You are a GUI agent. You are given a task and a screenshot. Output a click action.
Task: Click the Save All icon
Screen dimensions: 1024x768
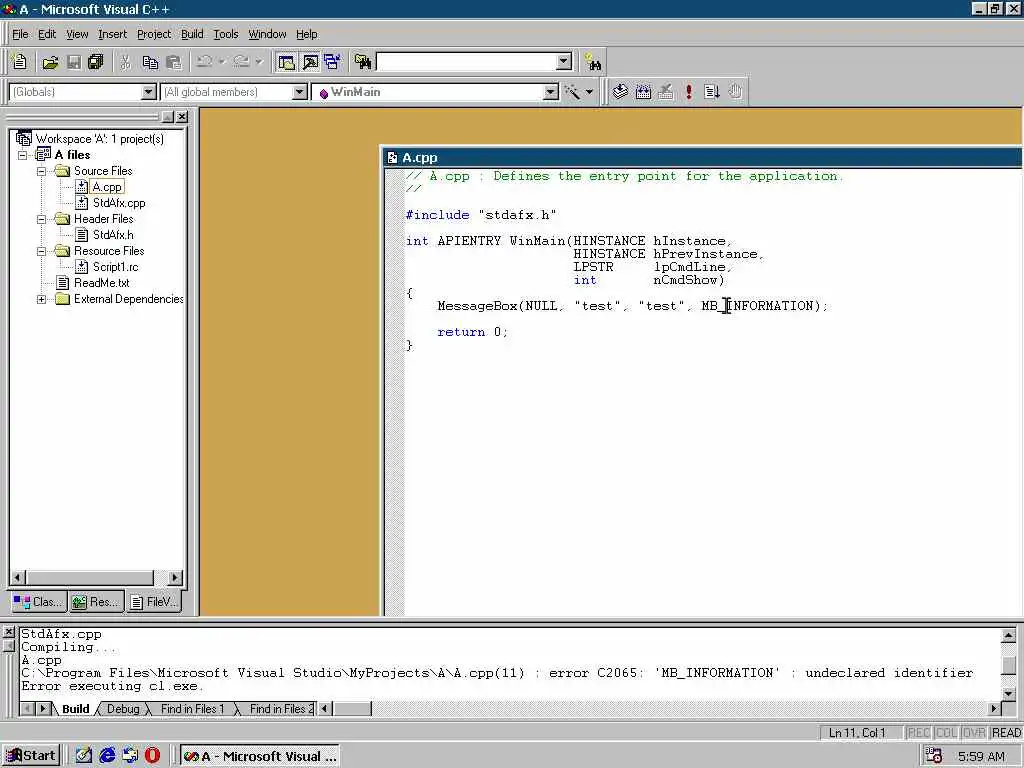click(96, 62)
